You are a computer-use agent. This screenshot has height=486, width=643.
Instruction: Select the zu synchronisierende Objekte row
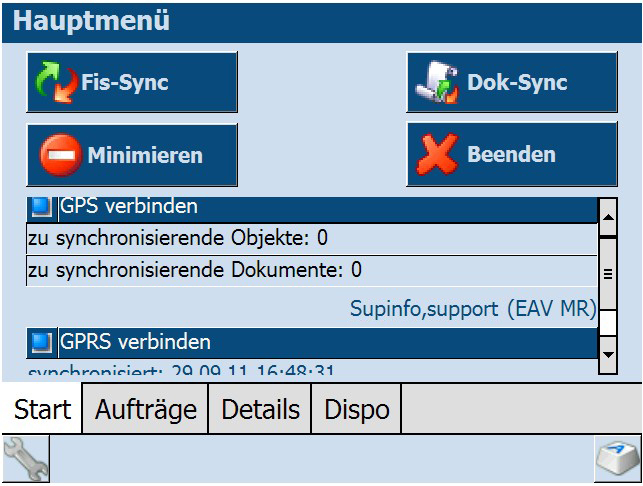coord(312,239)
